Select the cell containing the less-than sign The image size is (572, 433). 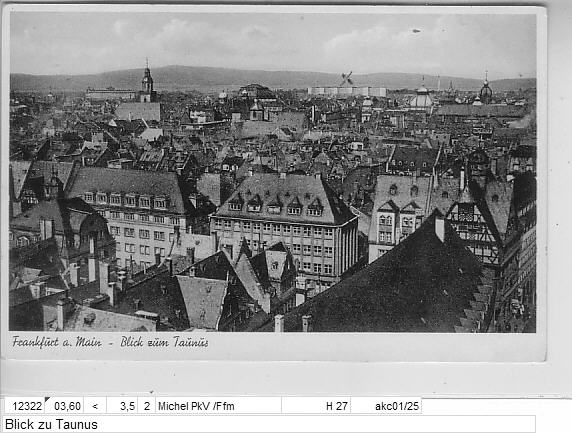(x=95, y=405)
